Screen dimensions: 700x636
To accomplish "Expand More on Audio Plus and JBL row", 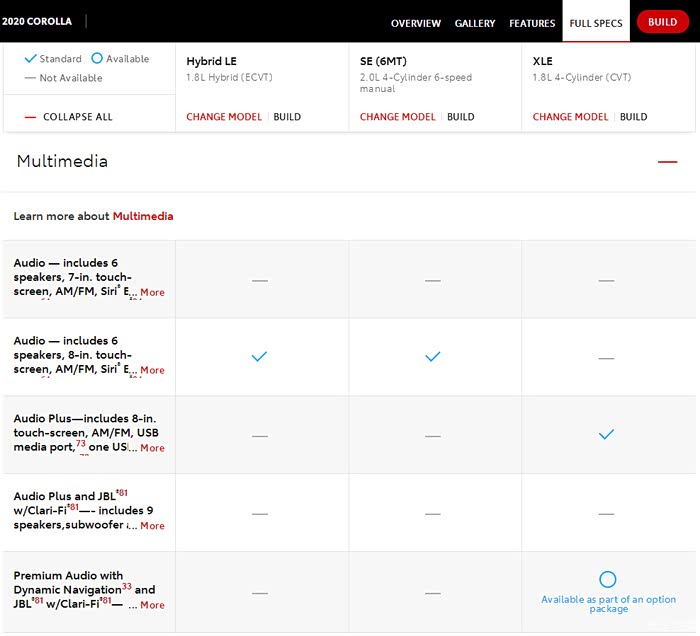I will coord(152,526).
